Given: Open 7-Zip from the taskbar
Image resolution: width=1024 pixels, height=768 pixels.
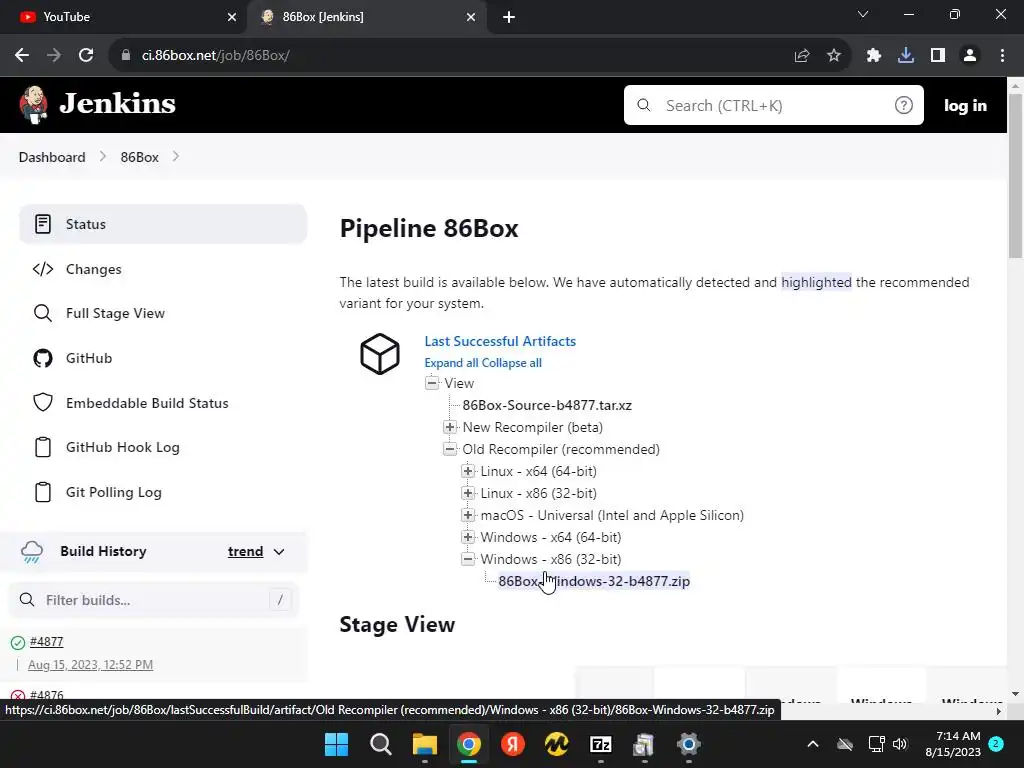Looking at the screenshot, I should 600,744.
